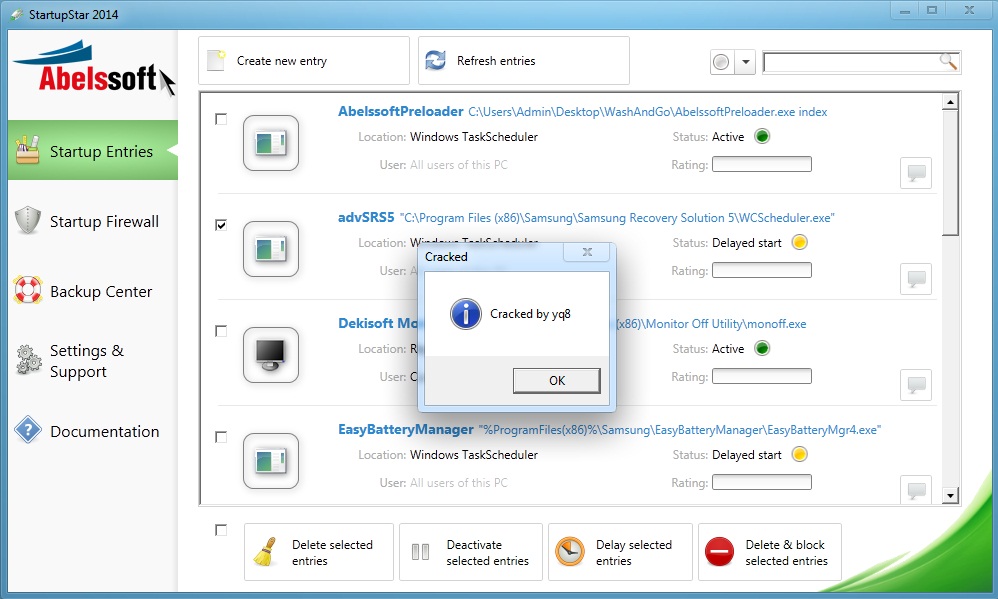Click the blue info icon in the dialog
998x599 pixels.
pos(466,314)
